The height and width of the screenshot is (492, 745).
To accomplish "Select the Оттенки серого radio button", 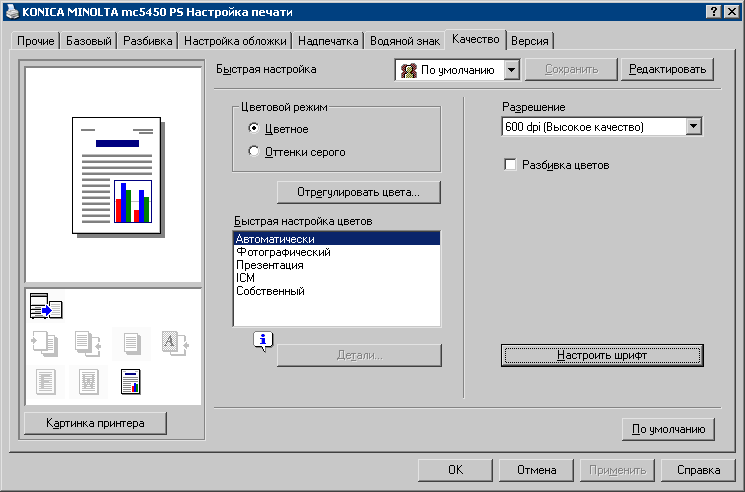I will pyautogui.click(x=254, y=151).
